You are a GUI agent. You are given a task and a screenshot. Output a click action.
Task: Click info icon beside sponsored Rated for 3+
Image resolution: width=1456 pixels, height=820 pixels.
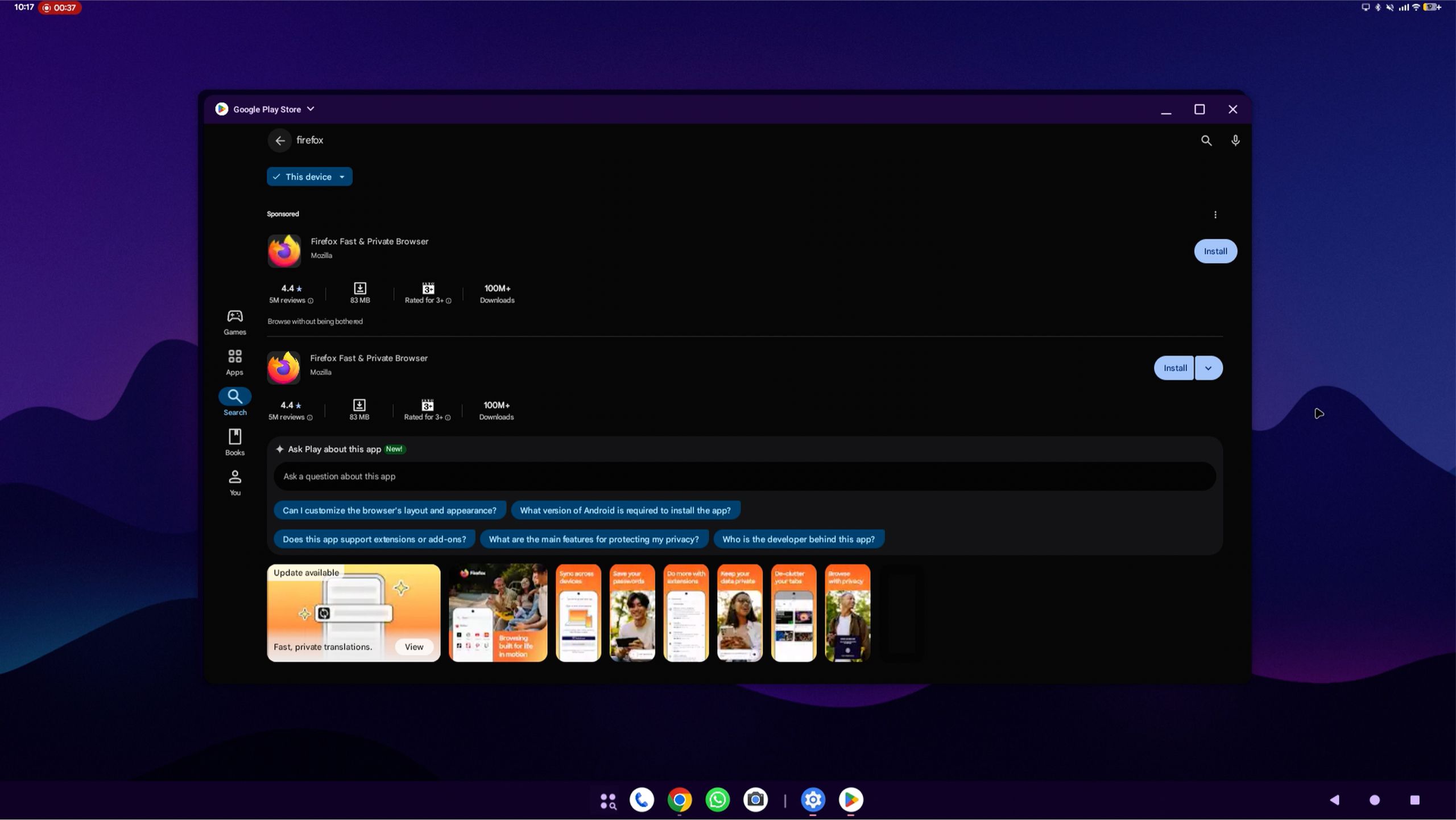pyautogui.click(x=449, y=301)
